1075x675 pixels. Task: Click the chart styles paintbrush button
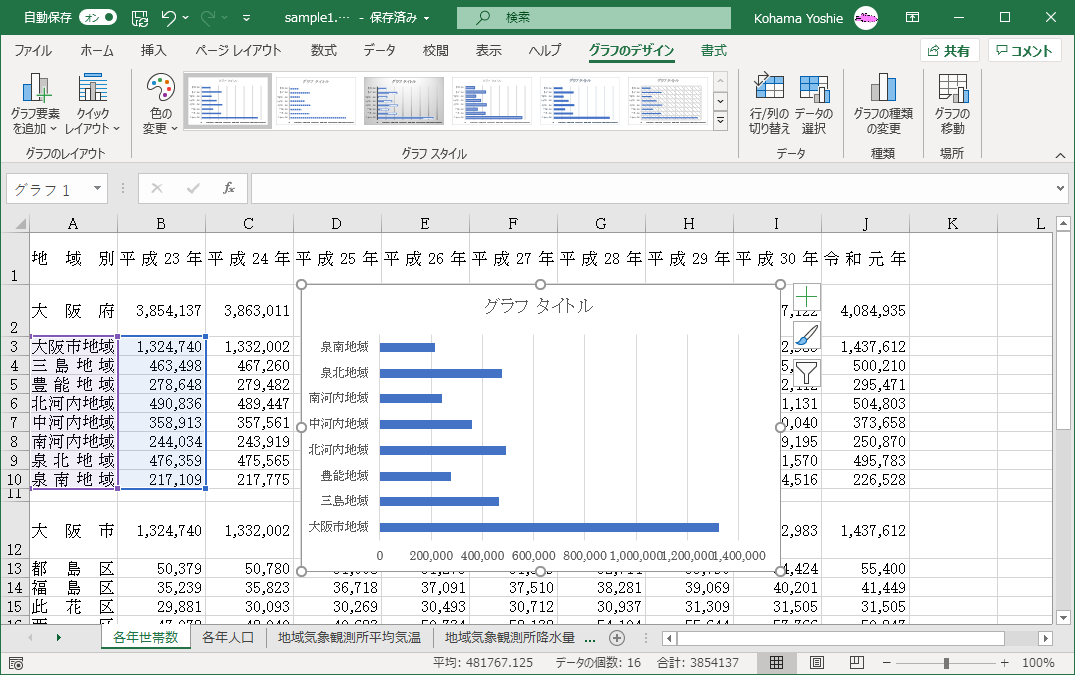tap(806, 335)
